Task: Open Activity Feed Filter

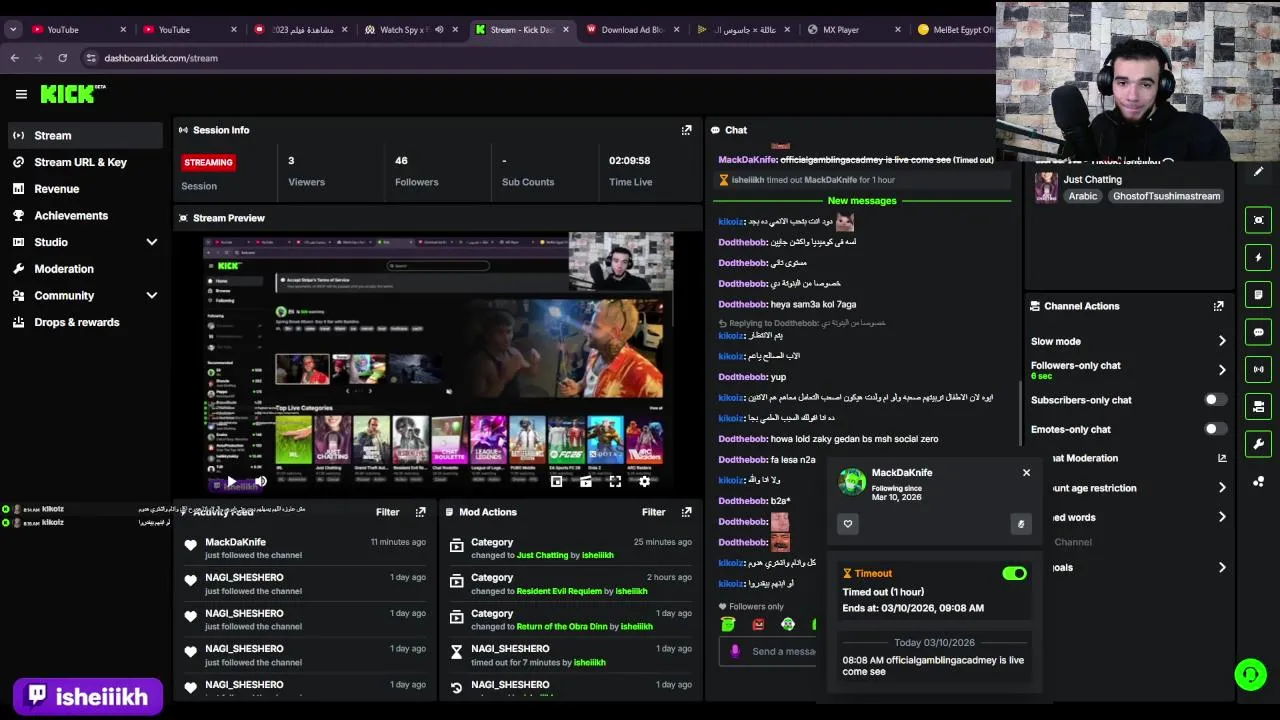Action: [x=387, y=512]
